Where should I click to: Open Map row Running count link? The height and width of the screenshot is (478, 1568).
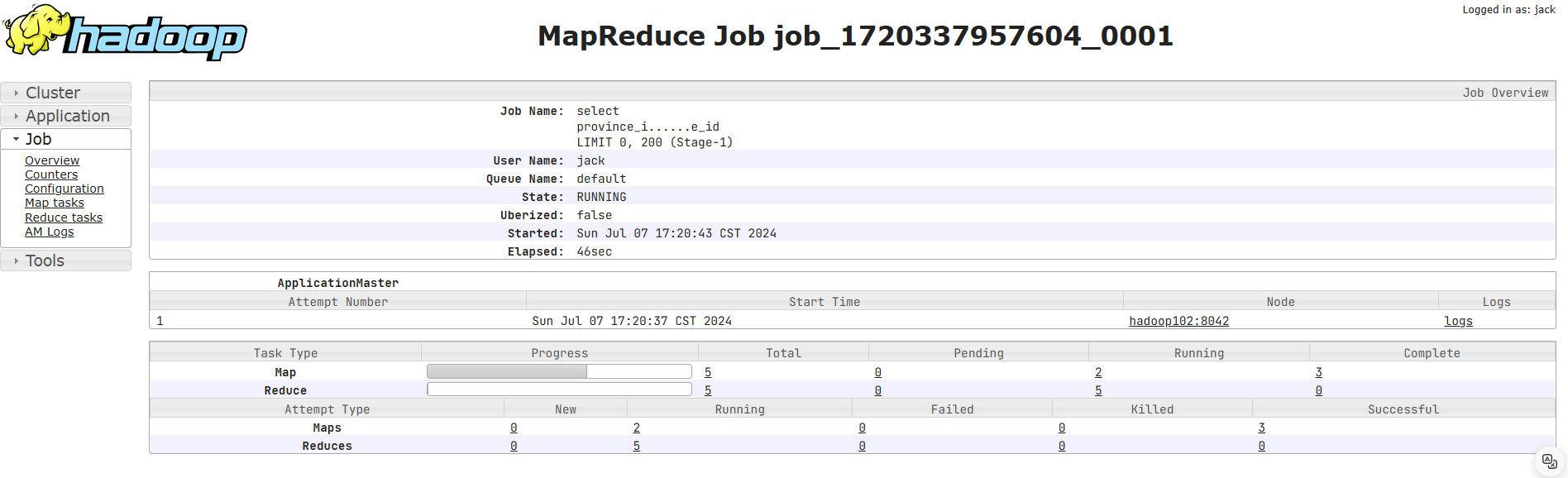pyautogui.click(x=1098, y=372)
